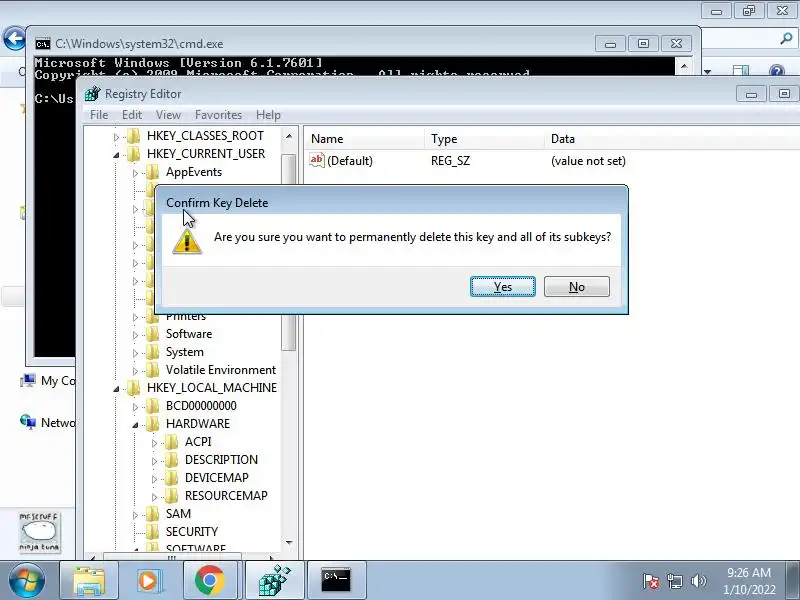800x600 pixels.
Task: Open the Windows Start orb
Action: pyautogui.click(x=27, y=581)
